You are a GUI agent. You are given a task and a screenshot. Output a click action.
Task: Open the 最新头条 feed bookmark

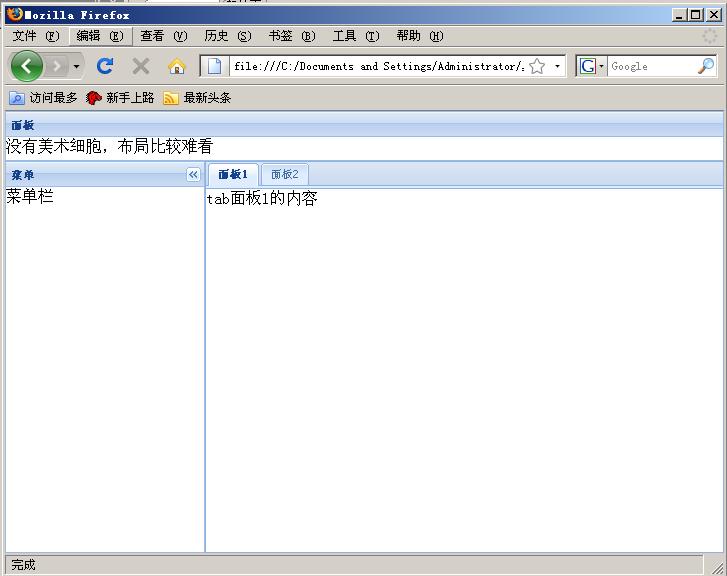click(x=197, y=98)
